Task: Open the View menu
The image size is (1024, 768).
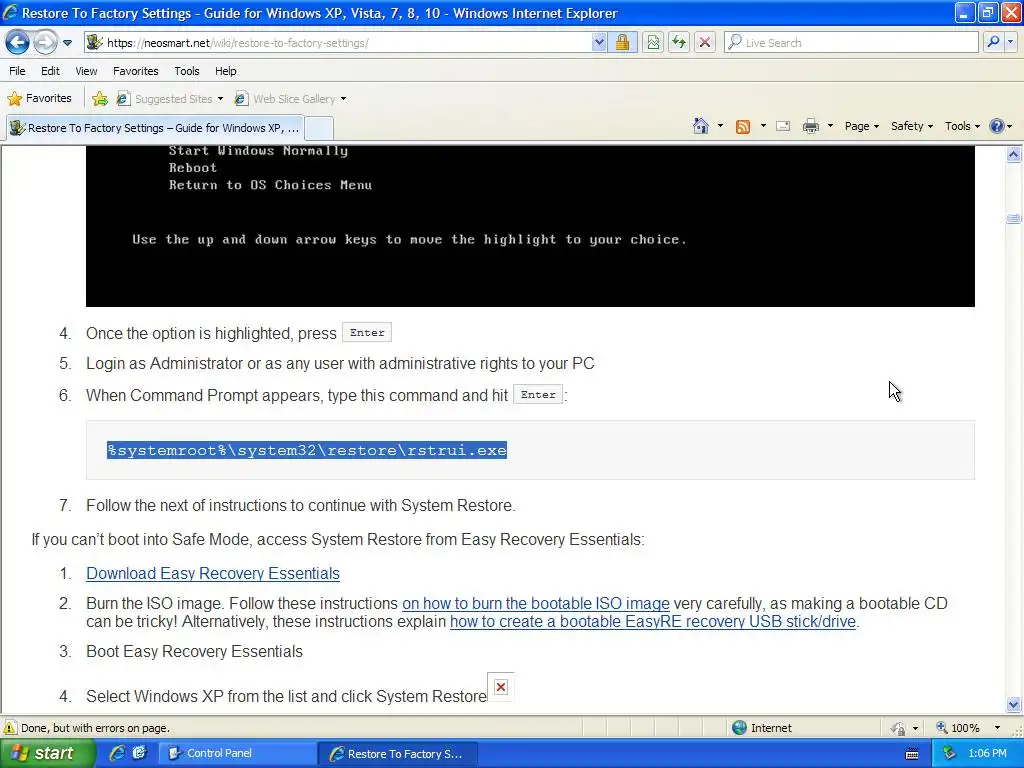Action: pos(86,71)
